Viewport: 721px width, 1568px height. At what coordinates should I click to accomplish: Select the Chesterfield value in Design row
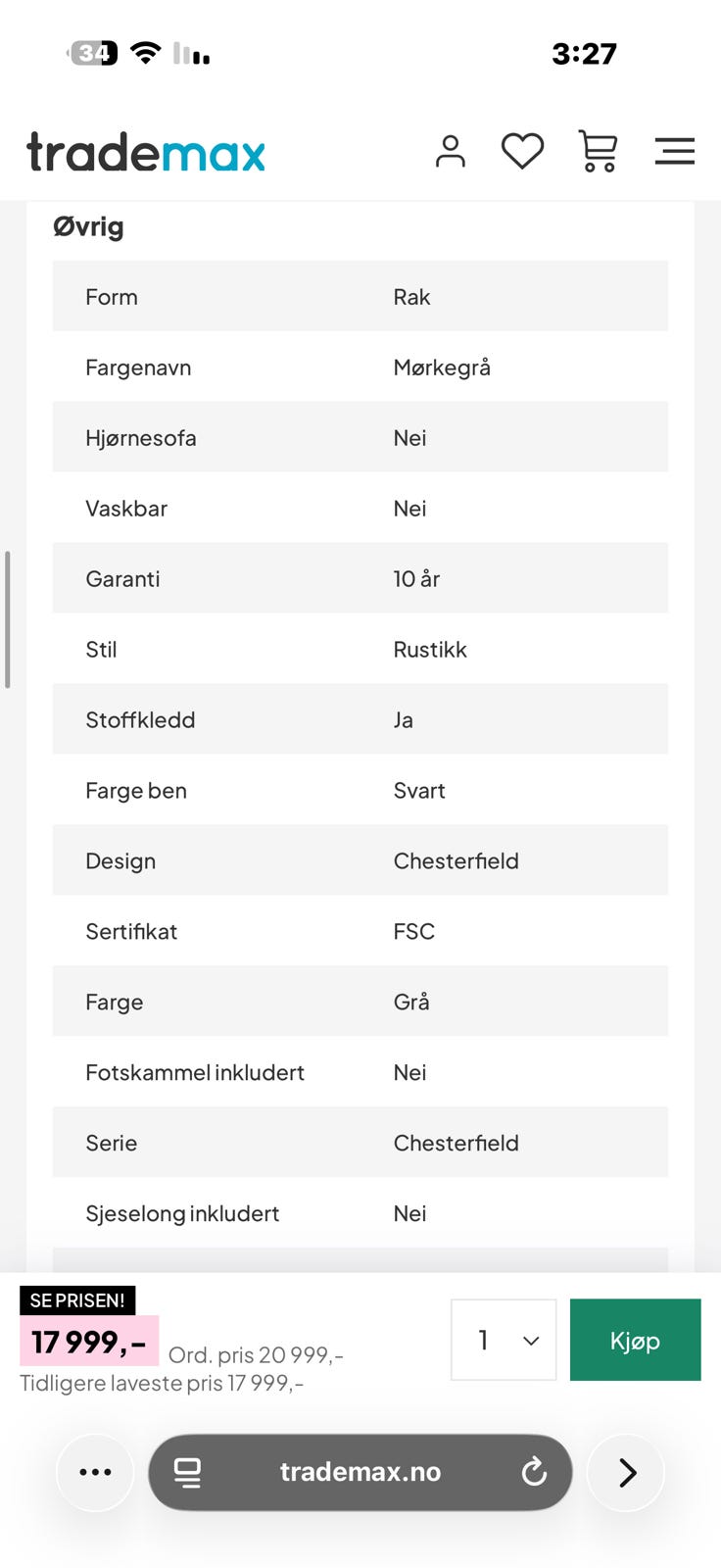[x=456, y=860]
